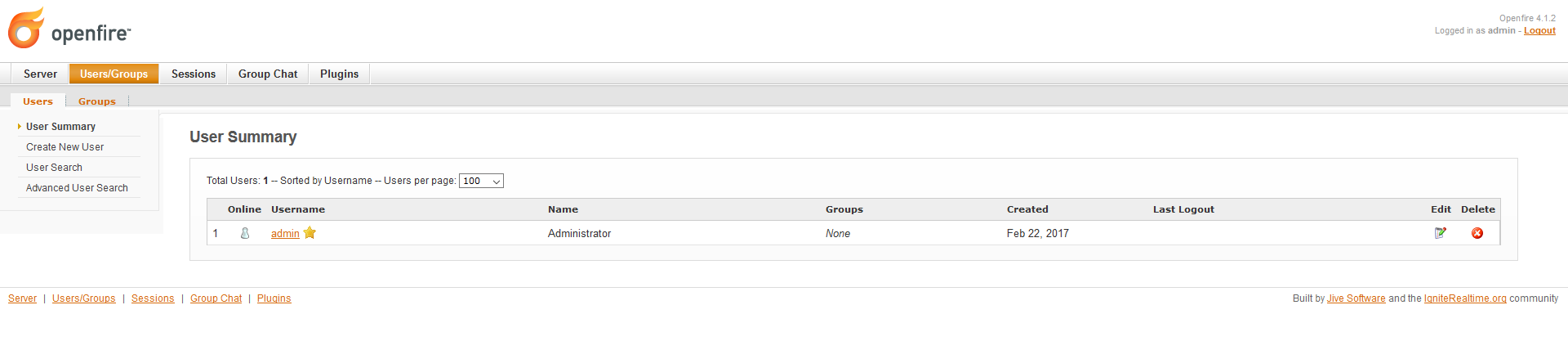The width and height of the screenshot is (1568, 341).
Task: Click the admin user presence icon
Action: click(245, 233)
